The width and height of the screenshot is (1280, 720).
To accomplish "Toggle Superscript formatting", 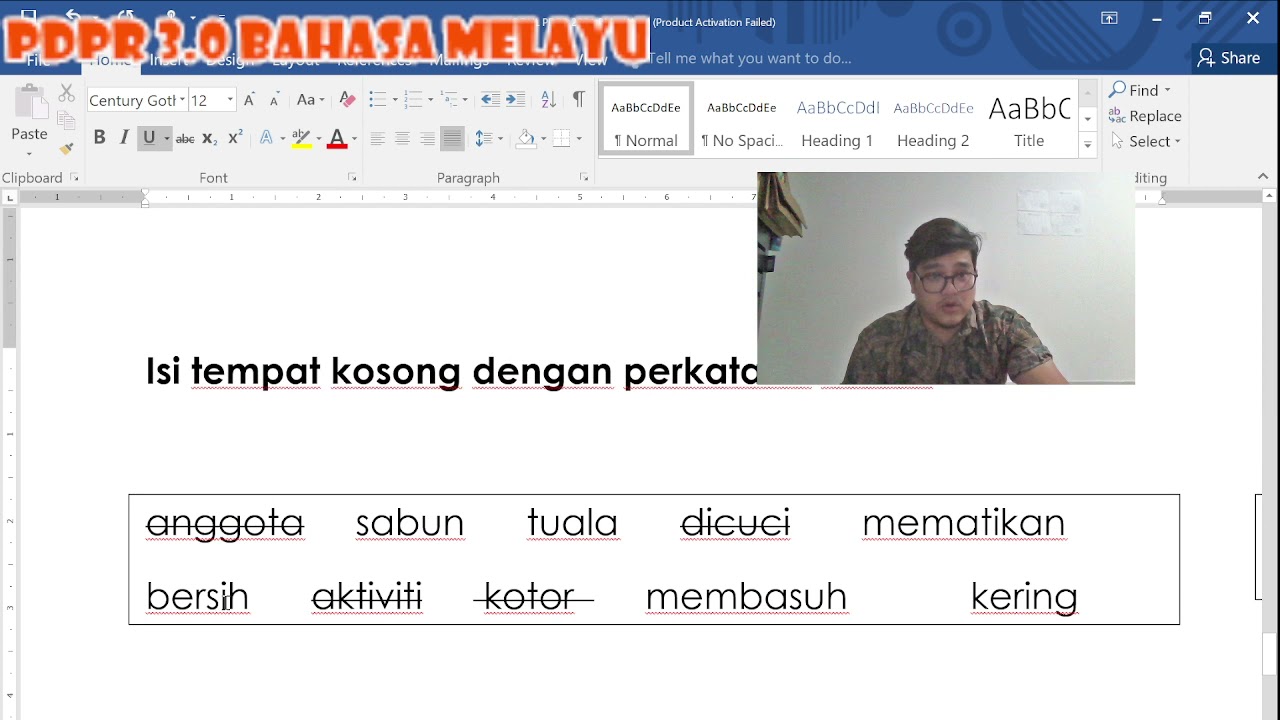I will pos(235,138).
